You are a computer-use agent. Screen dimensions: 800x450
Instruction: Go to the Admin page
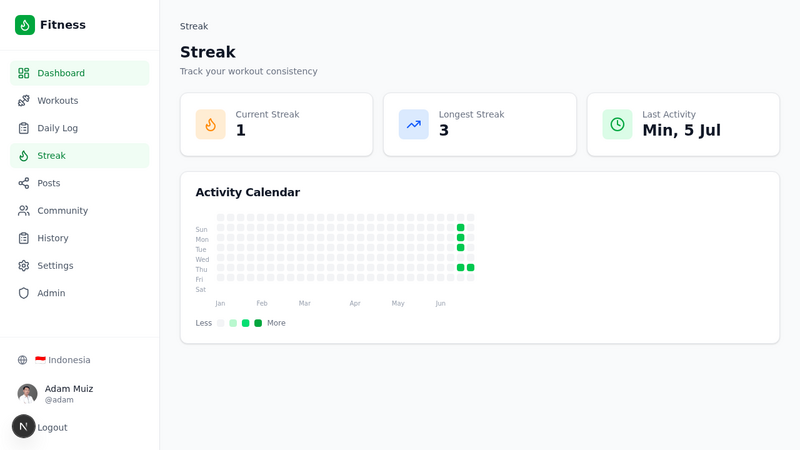pos(80,293)
